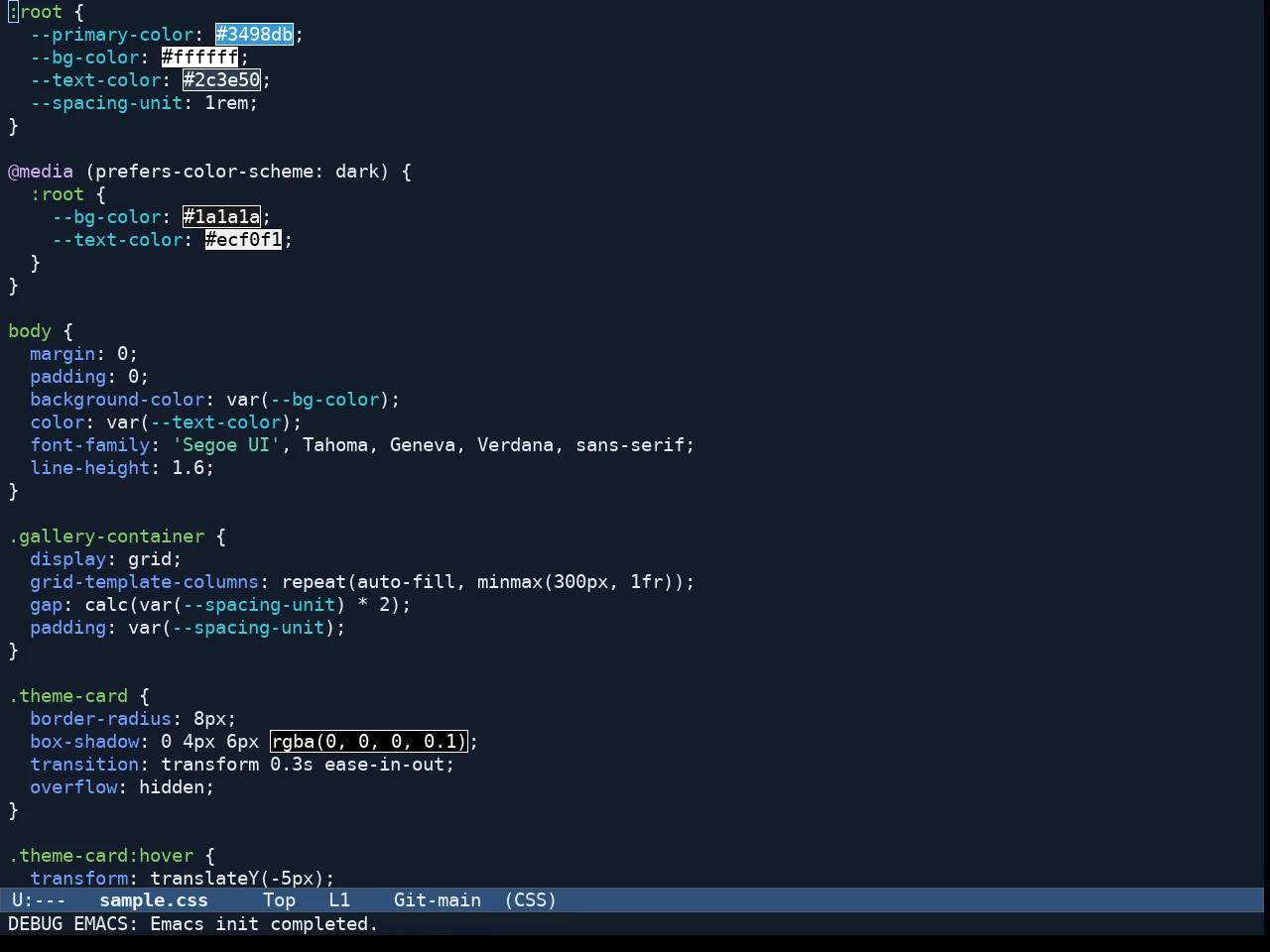
Task: Click the .gallery-container selector
Action: point(106,536)
